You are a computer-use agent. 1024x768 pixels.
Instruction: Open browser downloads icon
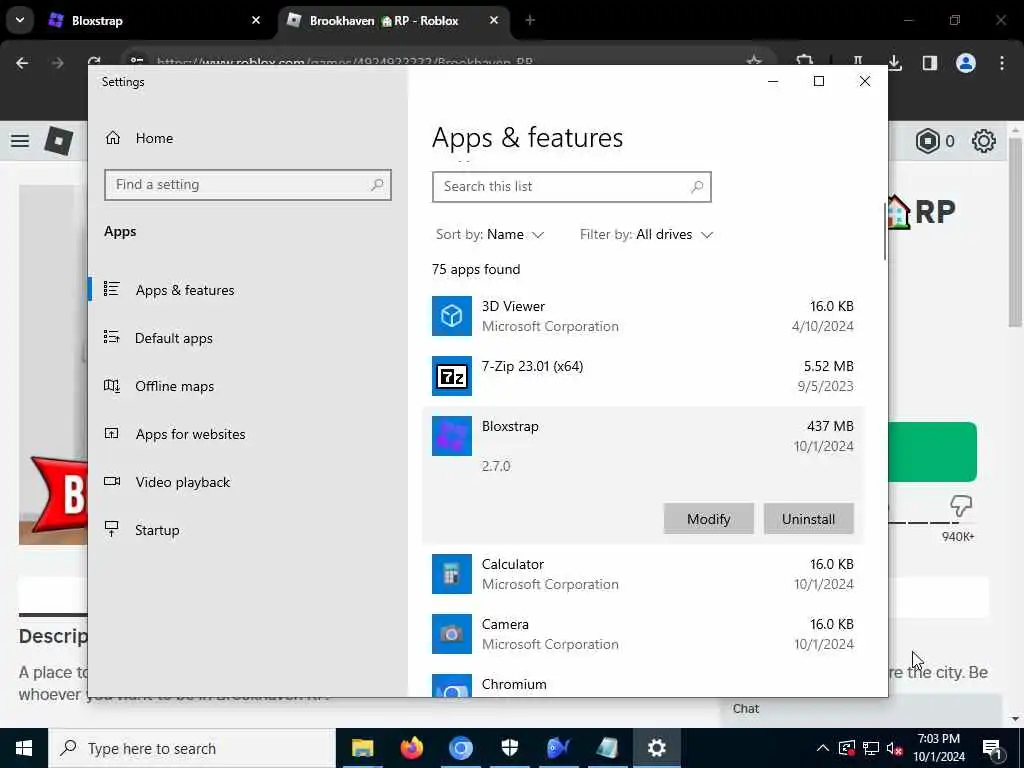click(x=895, y=63)
